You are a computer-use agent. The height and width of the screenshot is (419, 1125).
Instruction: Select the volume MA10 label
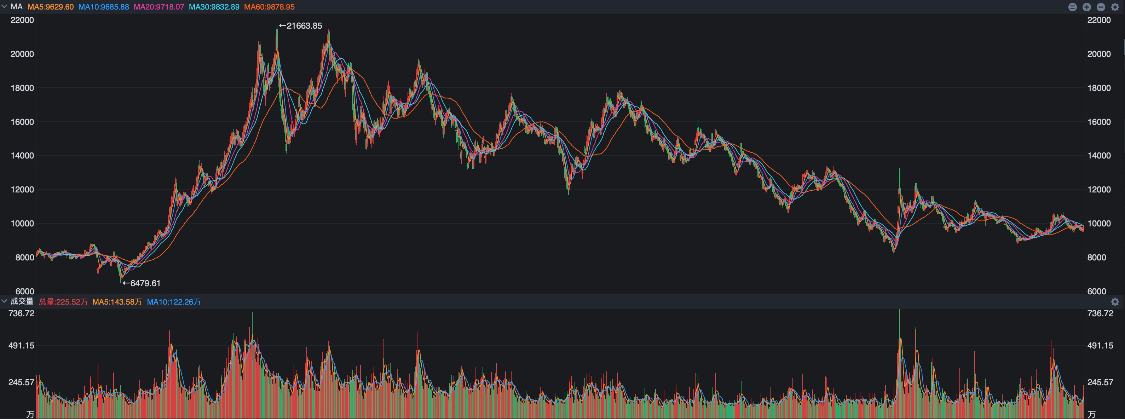(173, 300)
